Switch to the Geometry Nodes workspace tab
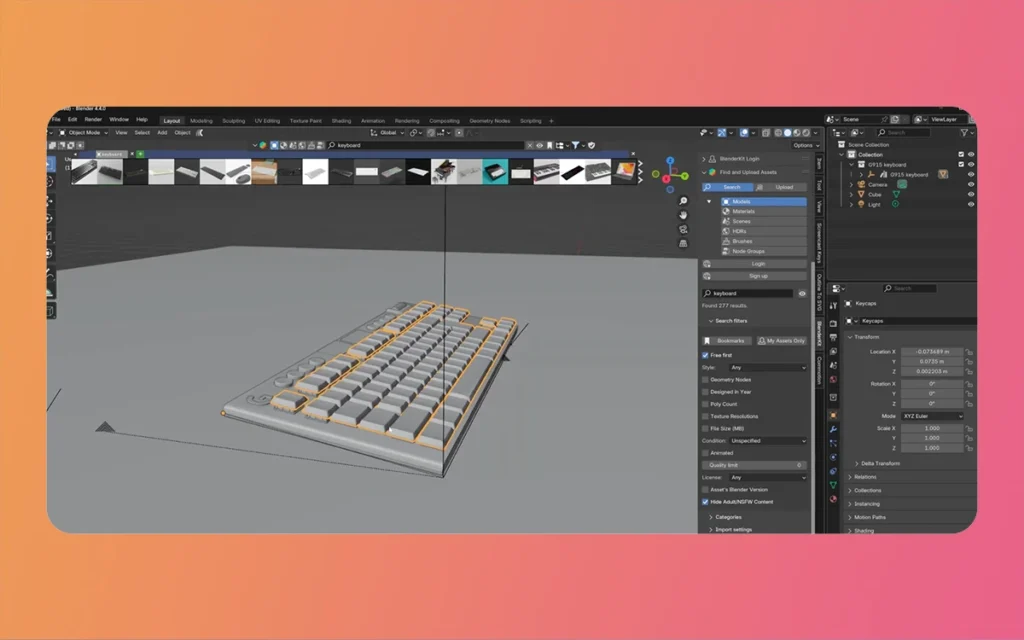1024x640 pixels. 490,121
